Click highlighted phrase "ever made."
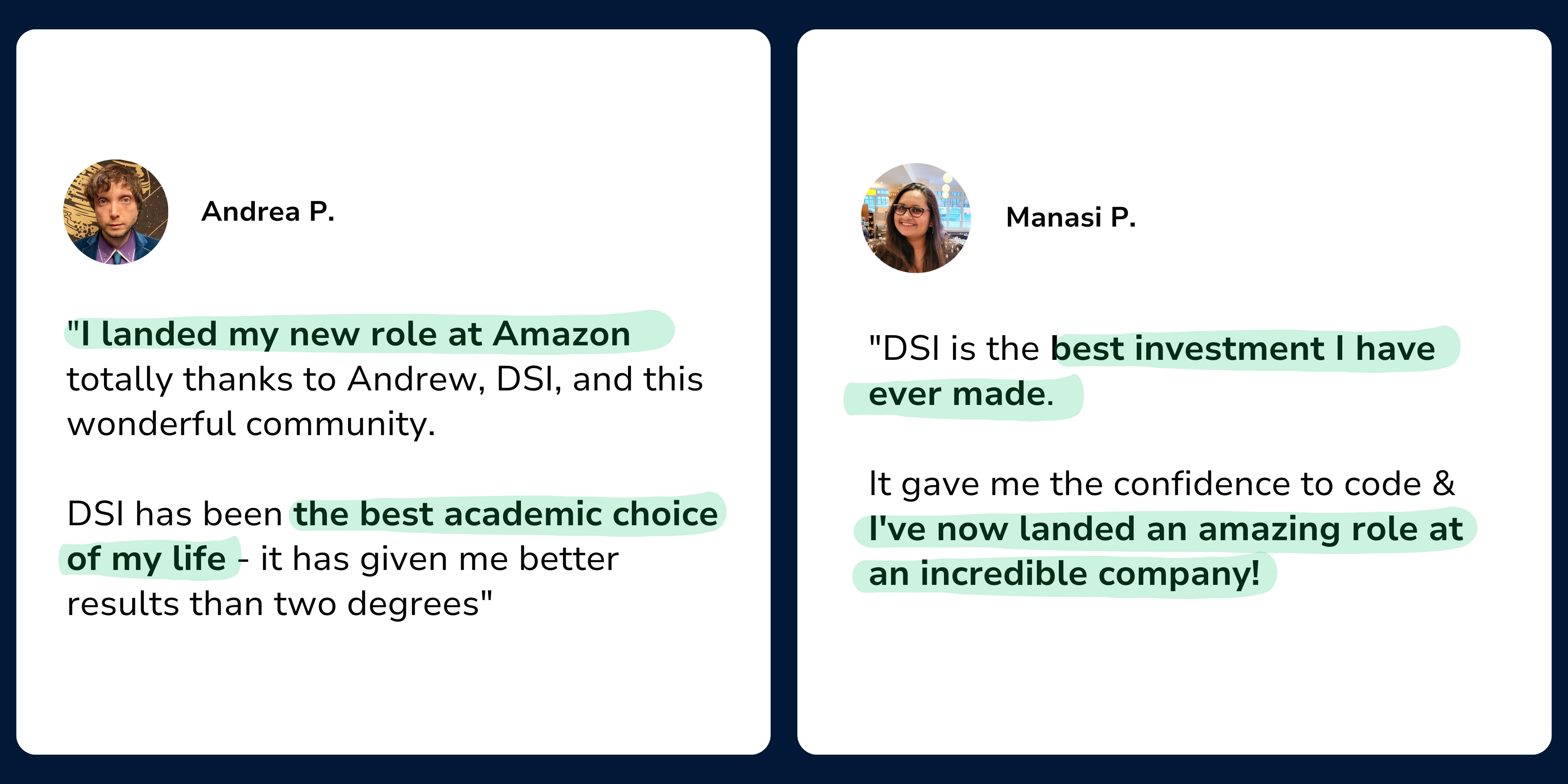The height and width of the screenshot is (784, 1568). click(x=961, y=394)
